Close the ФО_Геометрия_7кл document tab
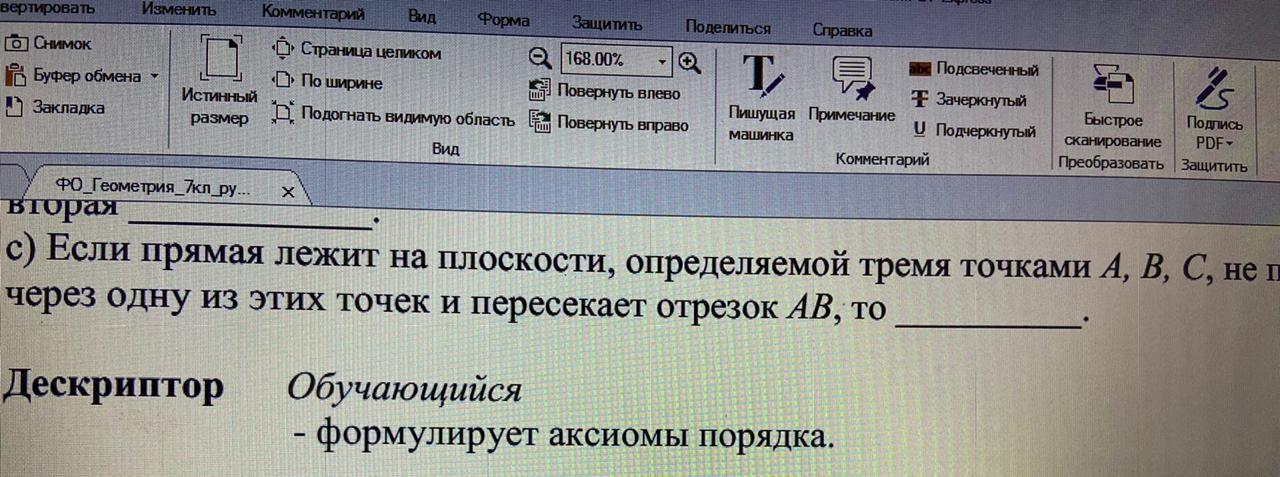Viewport: 1280px width, 477px height. (x=288, y=191)
